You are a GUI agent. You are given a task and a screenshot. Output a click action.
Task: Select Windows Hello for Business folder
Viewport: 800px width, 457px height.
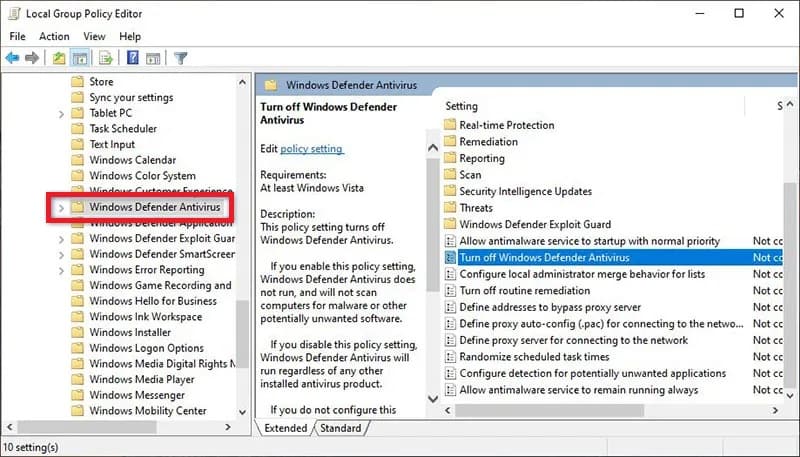click(153, 301)
